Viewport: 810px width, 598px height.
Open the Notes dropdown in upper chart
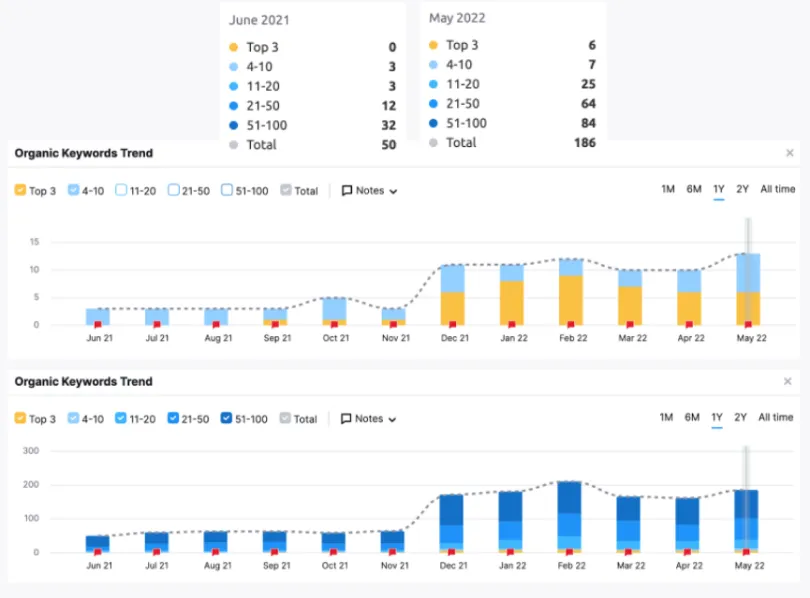click(369, 191)
